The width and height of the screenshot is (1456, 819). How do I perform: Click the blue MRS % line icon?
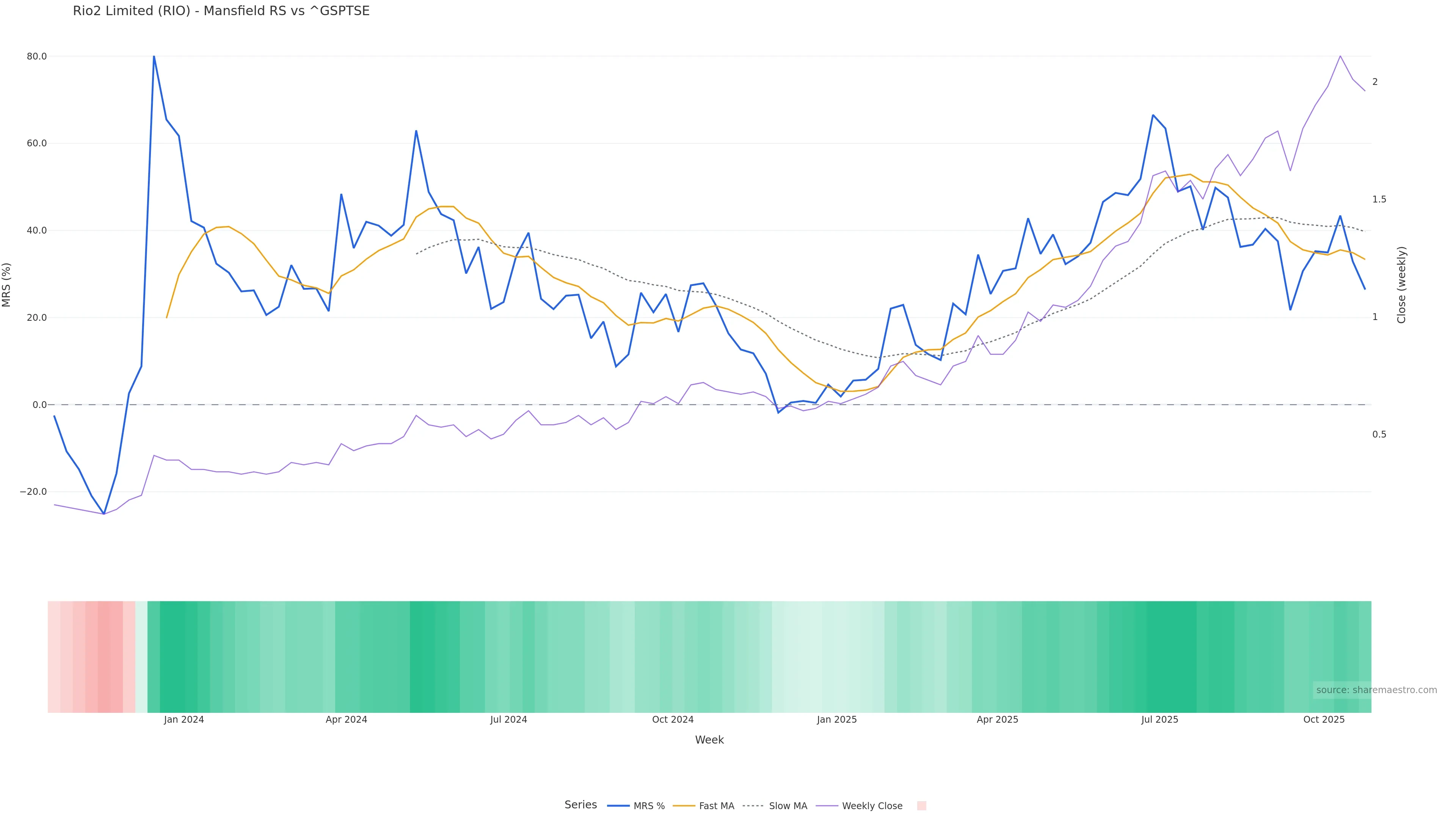(x=618, y=806)
